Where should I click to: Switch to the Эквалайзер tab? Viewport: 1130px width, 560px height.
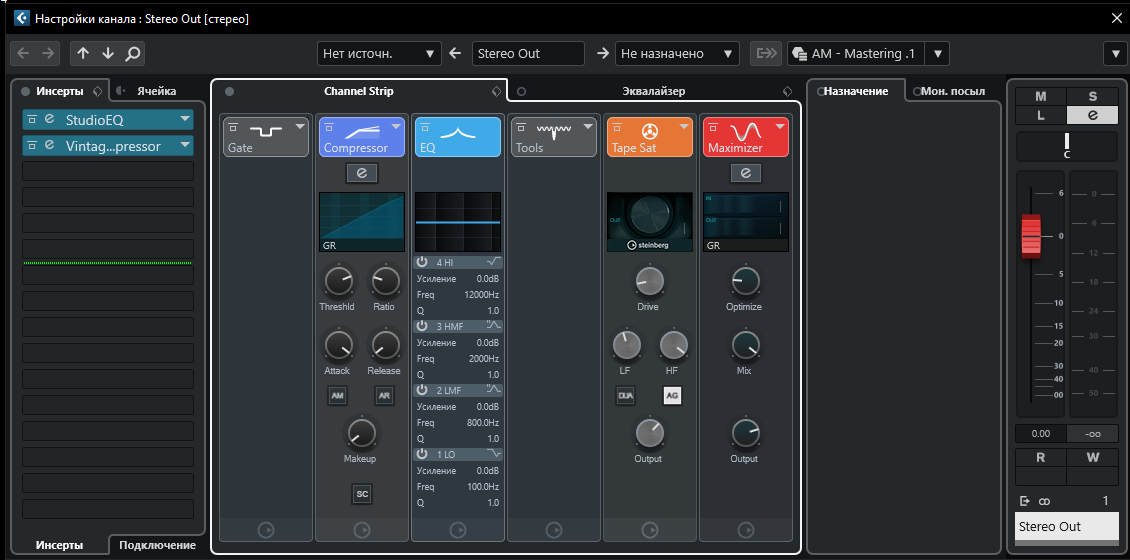(x=654, y=92)
